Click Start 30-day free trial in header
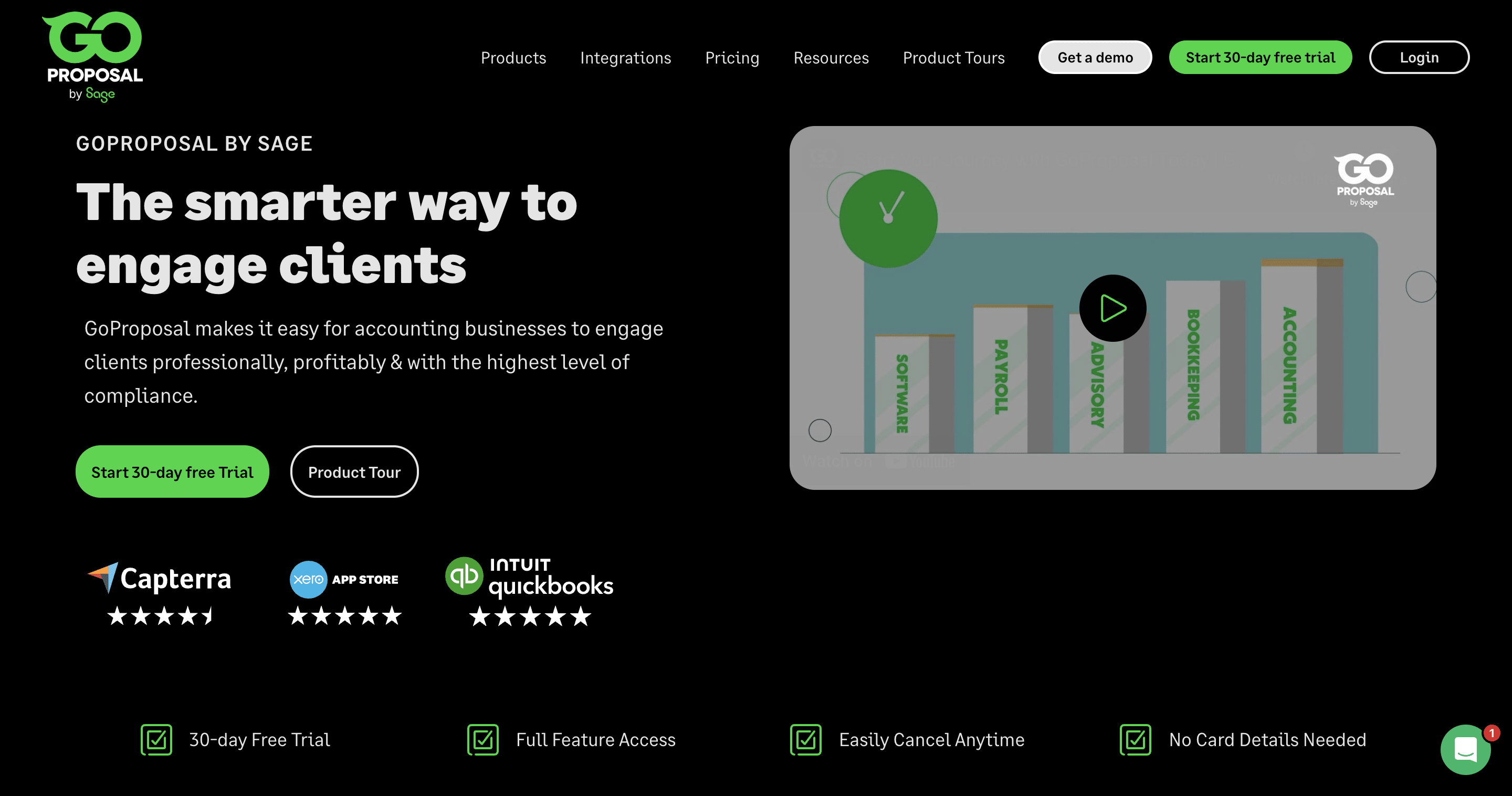1512x796 pixels. tap(1260, 57)
